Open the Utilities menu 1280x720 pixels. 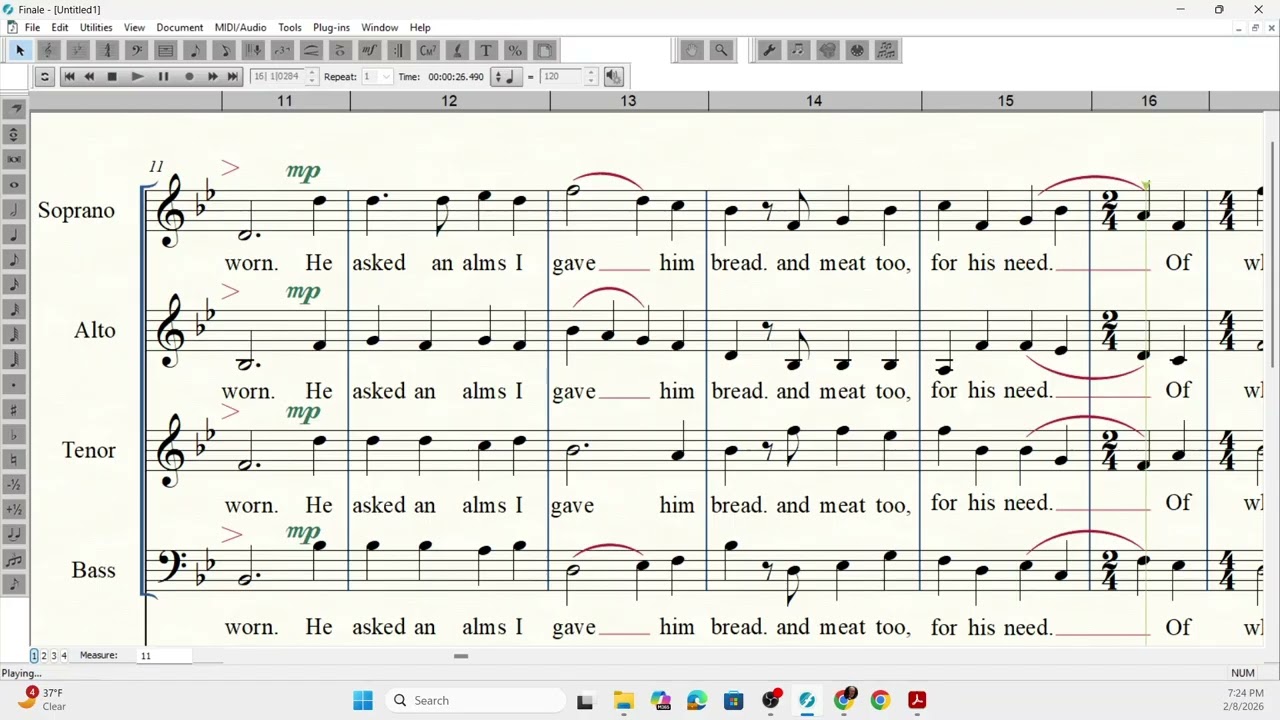96,27
